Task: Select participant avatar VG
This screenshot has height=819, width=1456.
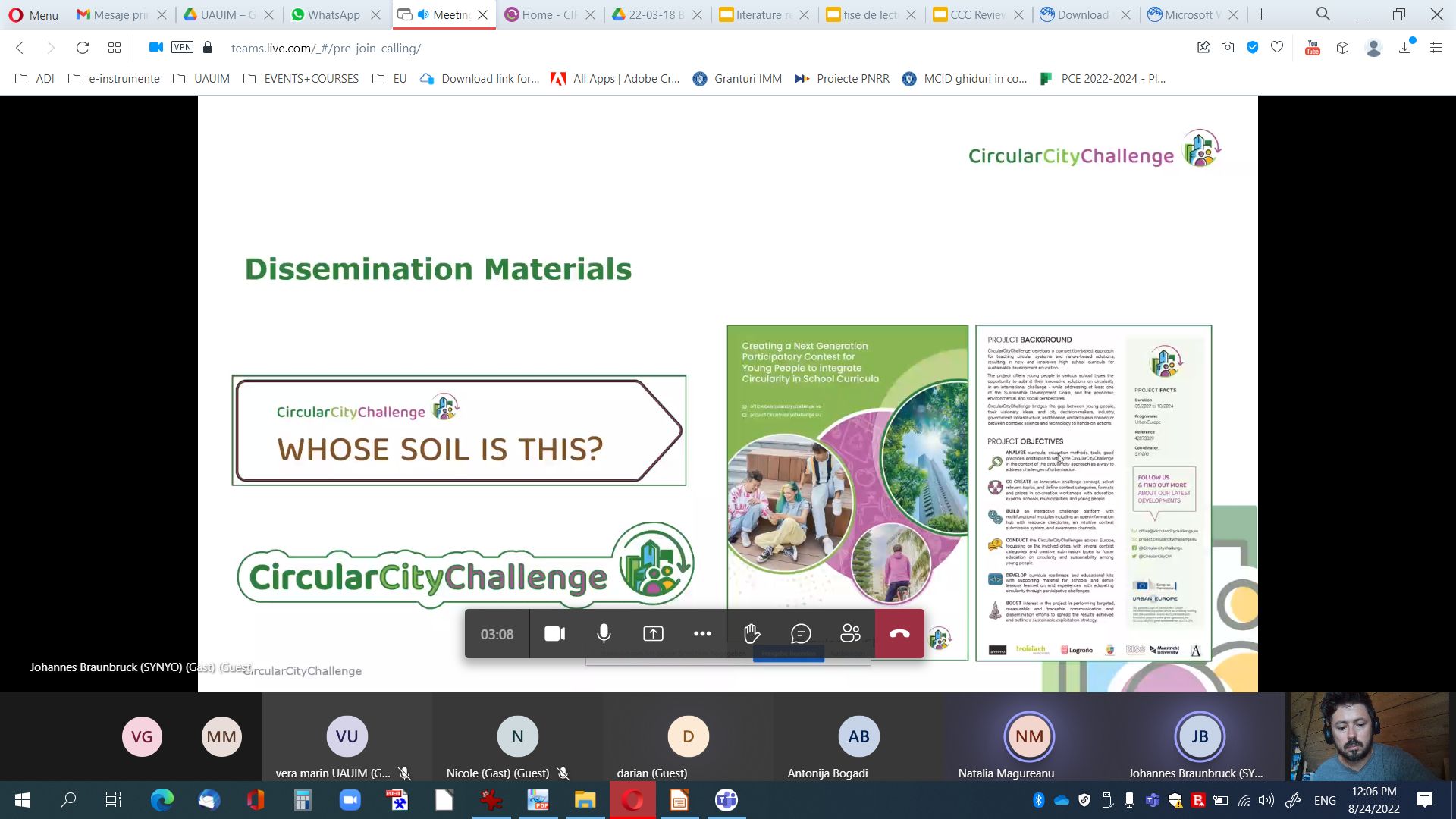Action: click(142, 736)
